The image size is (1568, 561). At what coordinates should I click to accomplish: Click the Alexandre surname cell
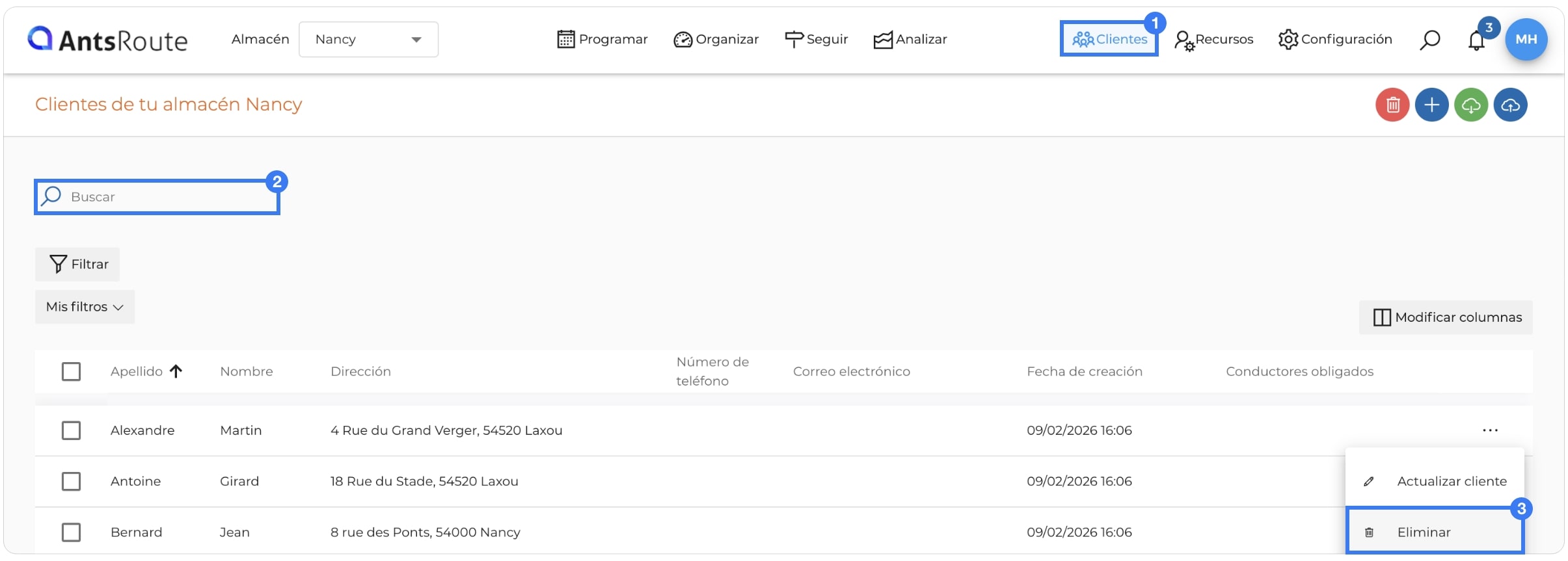pos(142,430)
